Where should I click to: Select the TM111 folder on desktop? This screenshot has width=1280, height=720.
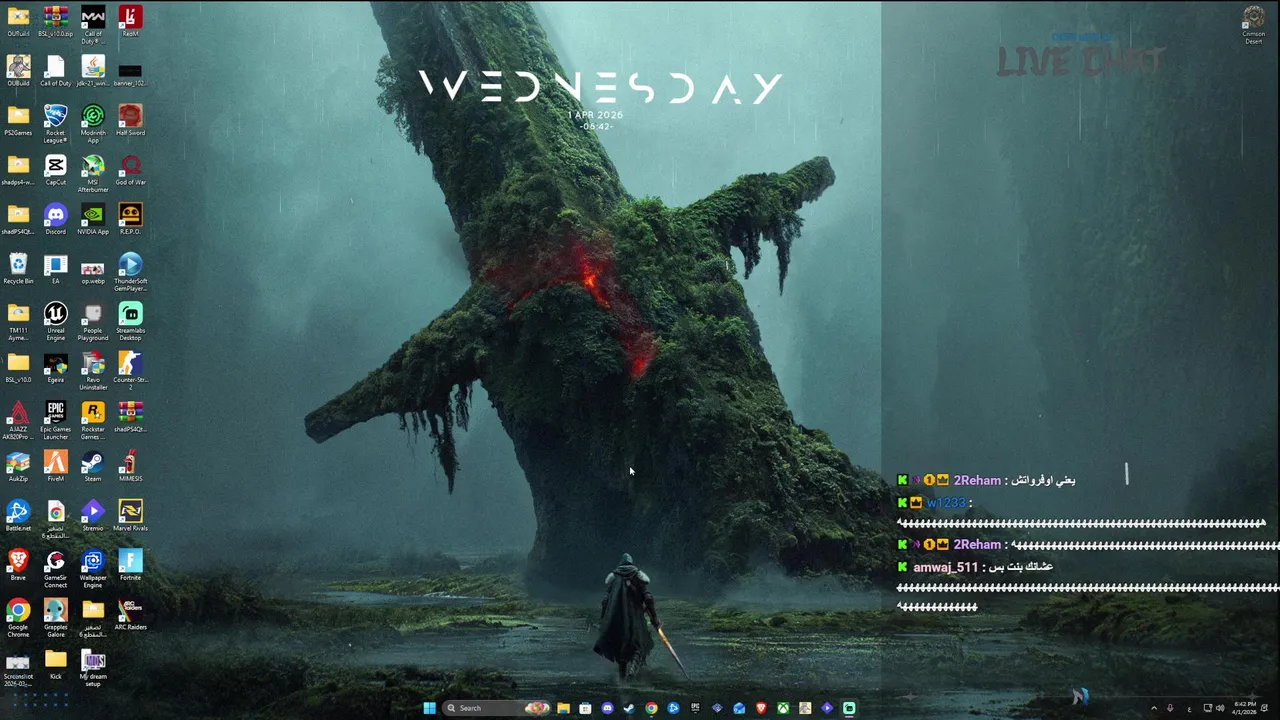(x=18, y=321)
